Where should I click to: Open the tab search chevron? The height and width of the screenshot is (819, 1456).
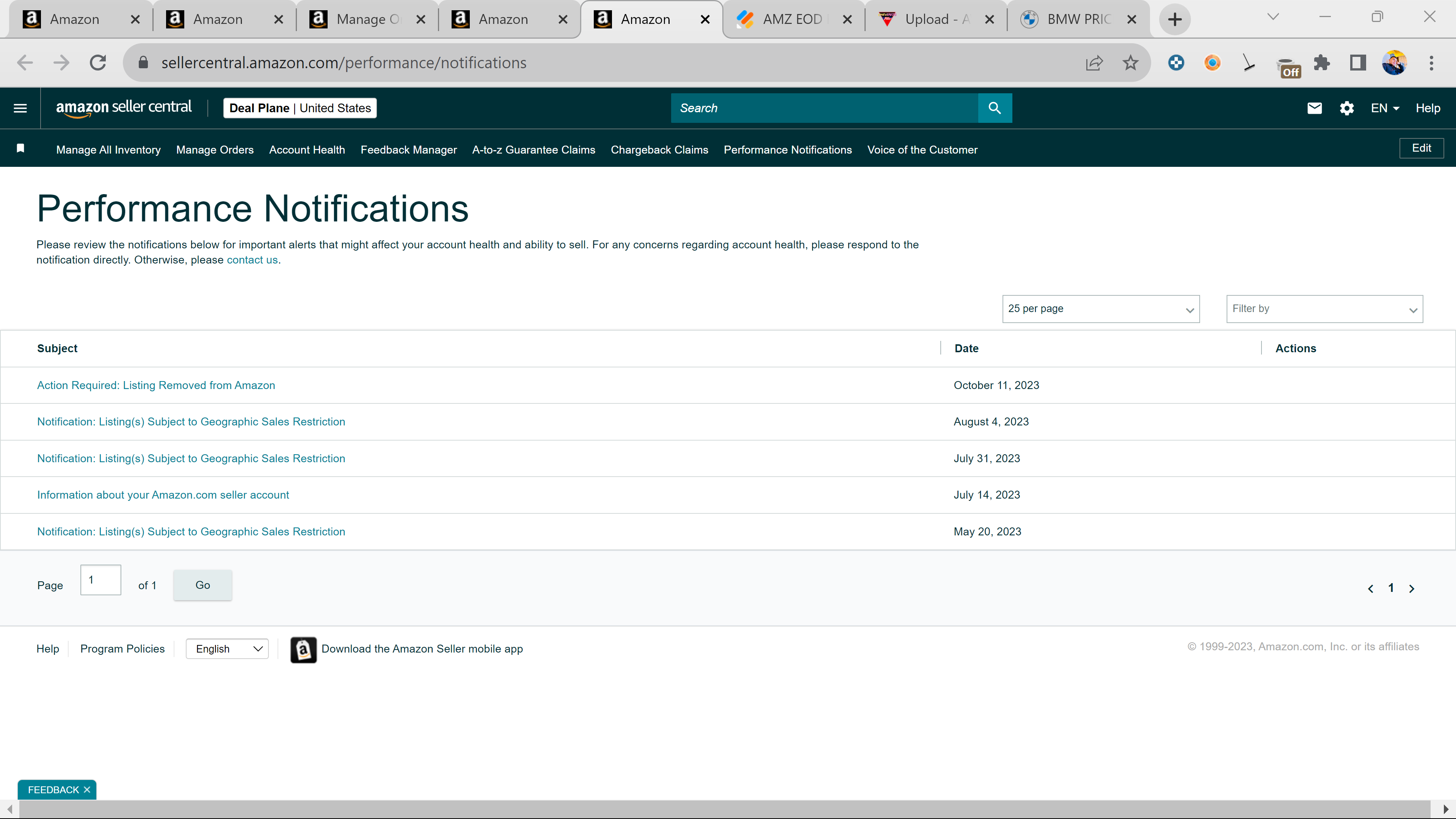(x=1273, y=17)
